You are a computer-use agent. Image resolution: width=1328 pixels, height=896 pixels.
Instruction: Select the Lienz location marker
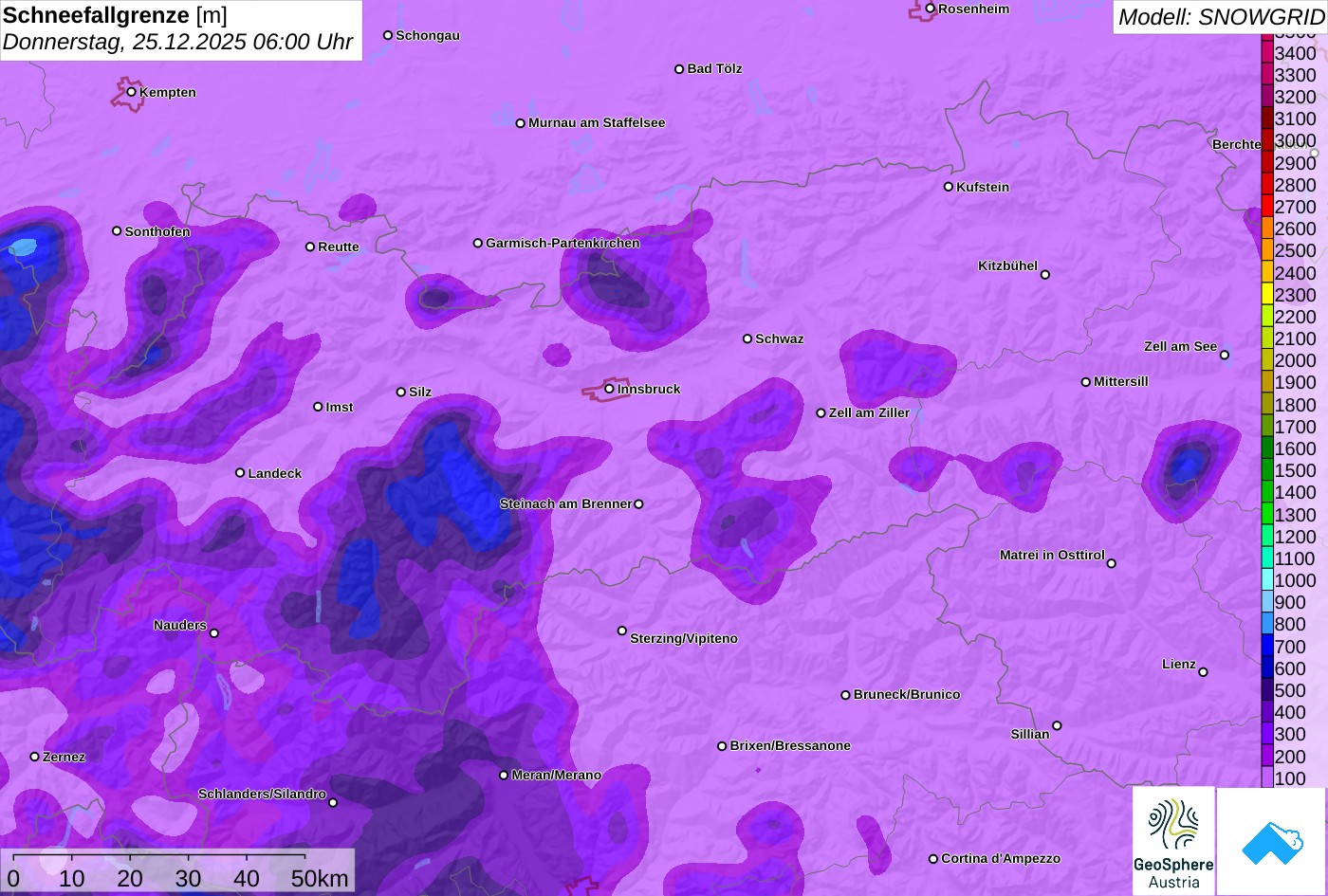click(x=1203, y=672)
